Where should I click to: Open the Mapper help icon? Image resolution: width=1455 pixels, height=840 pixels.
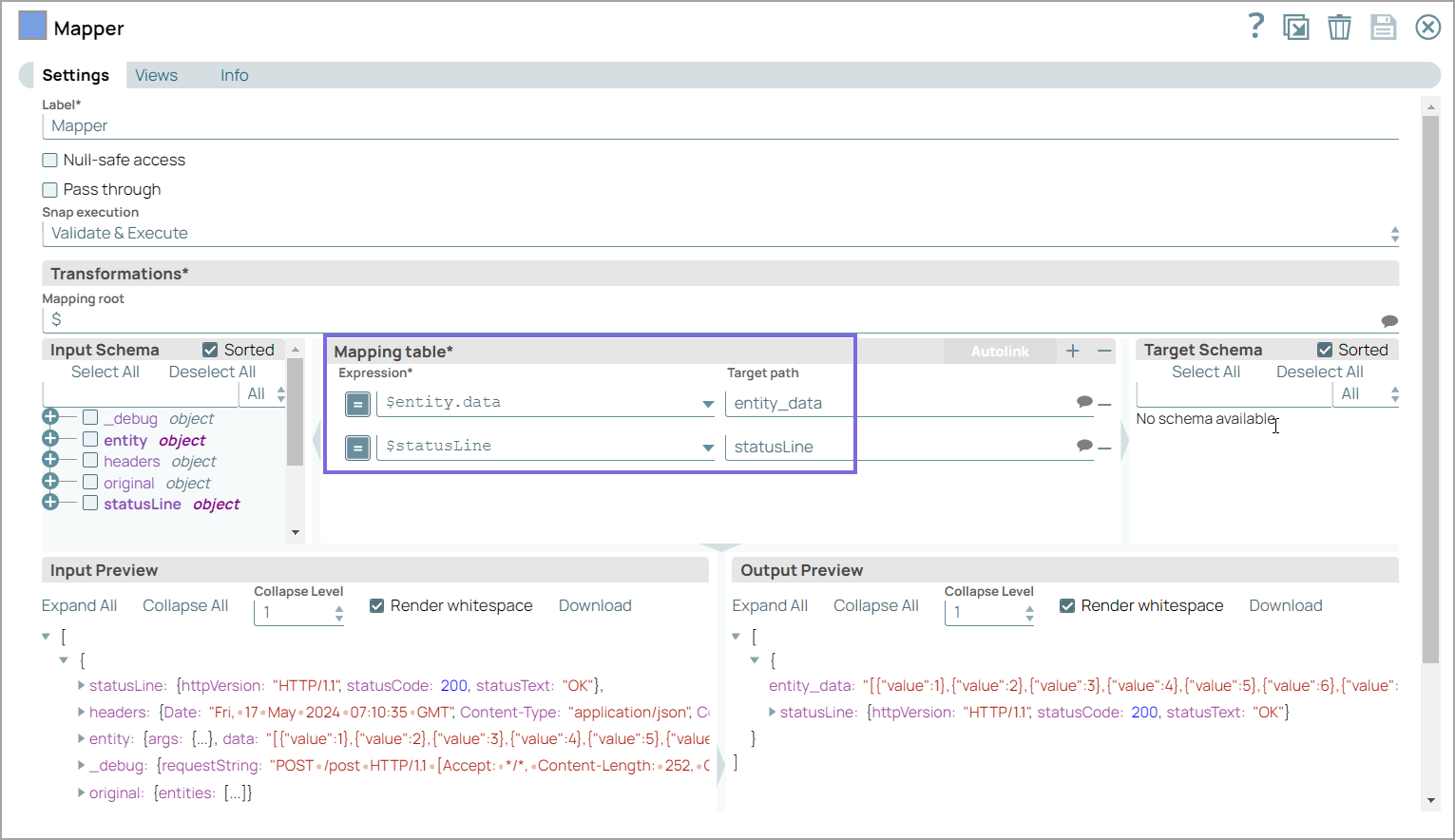click(x=1255, y=27)
